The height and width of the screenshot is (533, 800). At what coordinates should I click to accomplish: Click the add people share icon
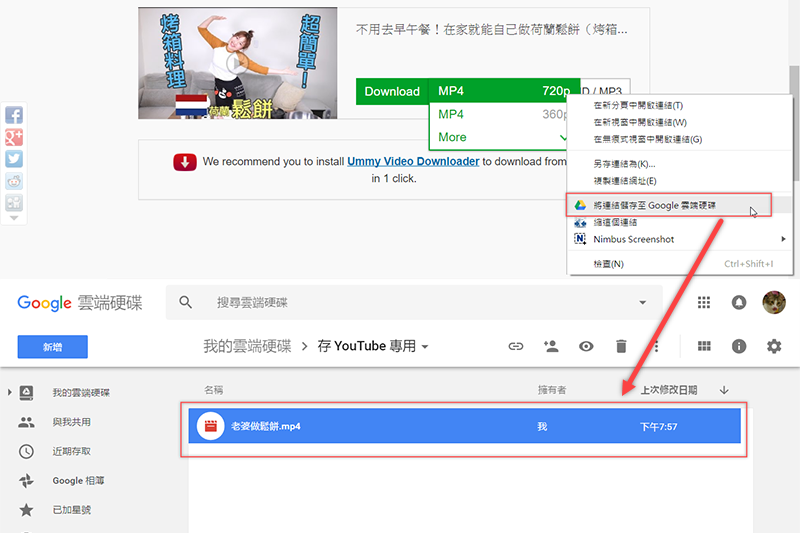[x=551, y=346]
